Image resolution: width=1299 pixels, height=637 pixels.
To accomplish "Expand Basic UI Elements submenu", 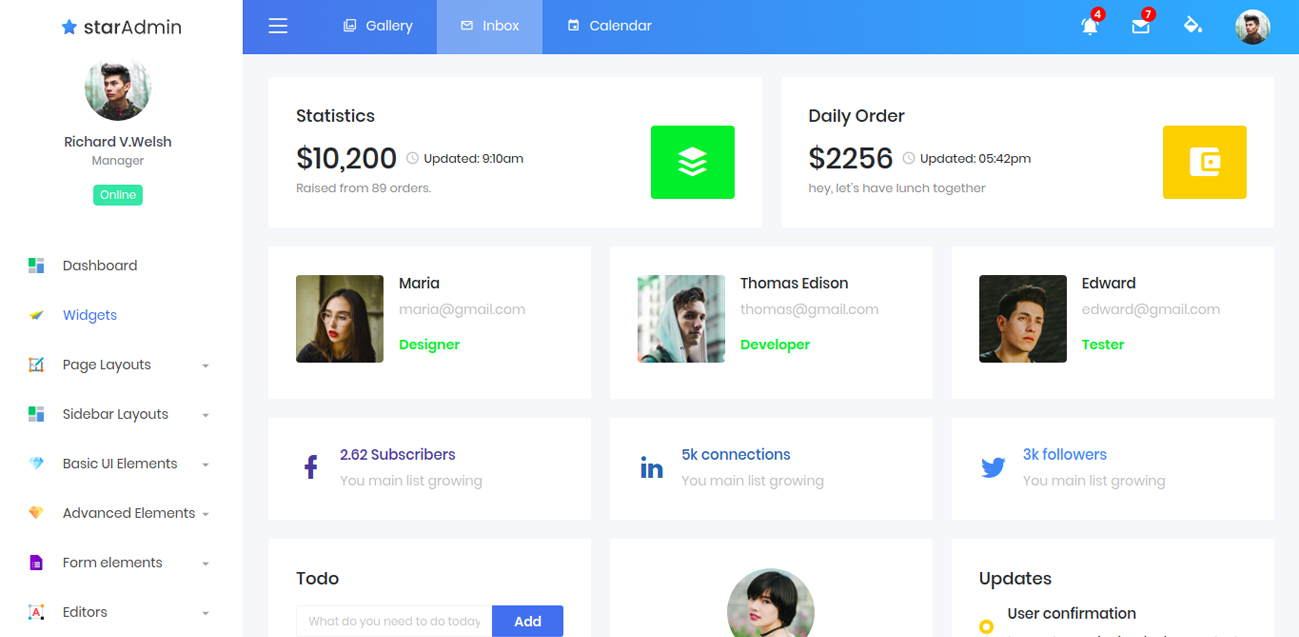I will coord(120,464).
